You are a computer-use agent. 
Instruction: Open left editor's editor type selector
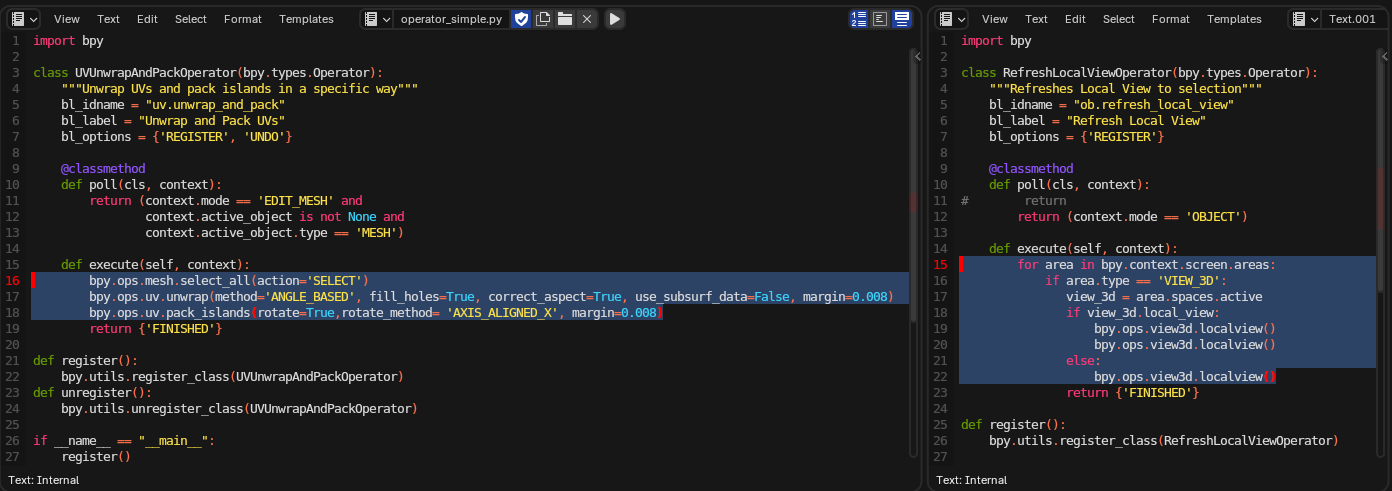(23, 19)
